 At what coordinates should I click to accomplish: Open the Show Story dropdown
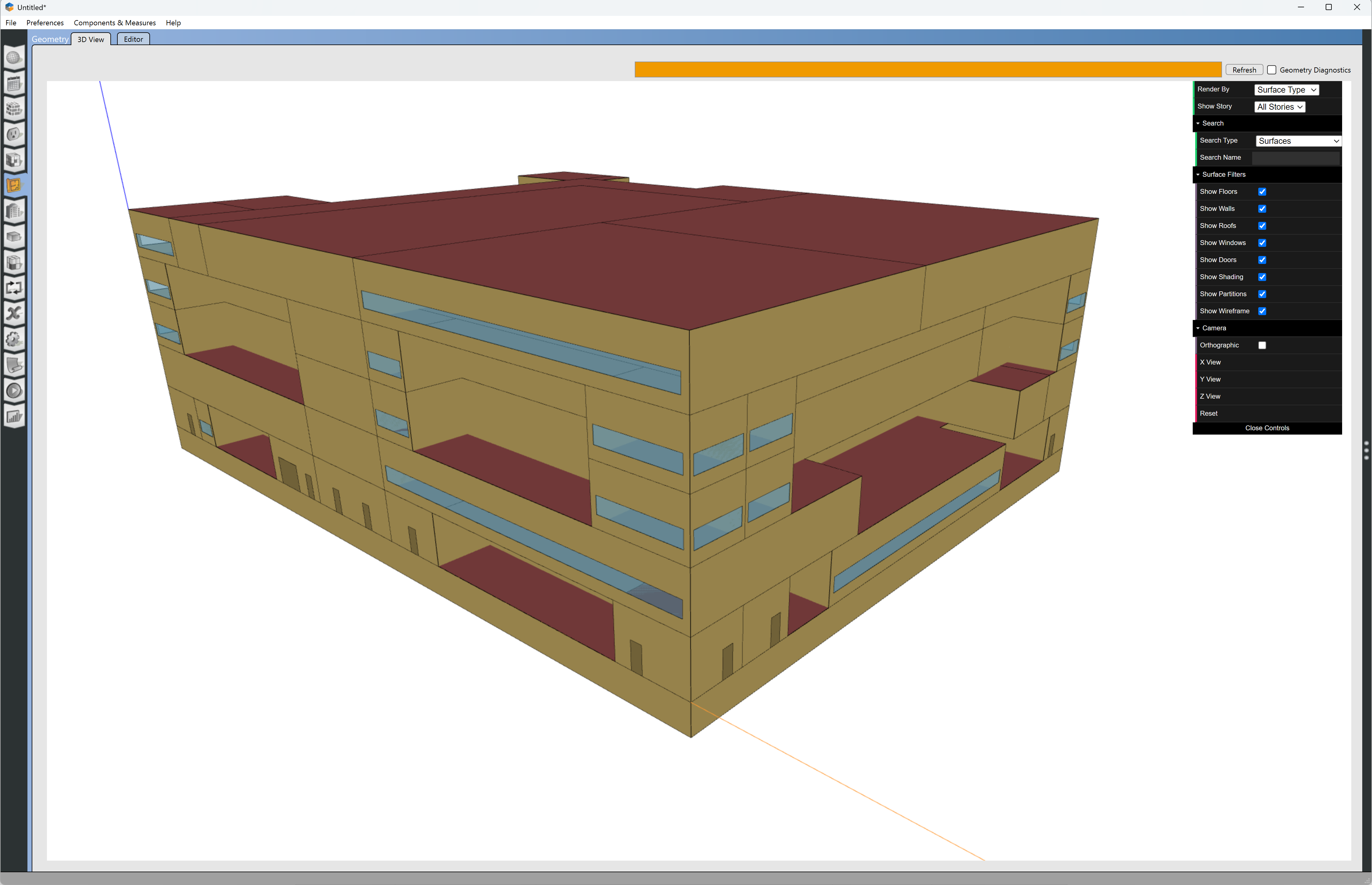click(x=1279, y=107)
